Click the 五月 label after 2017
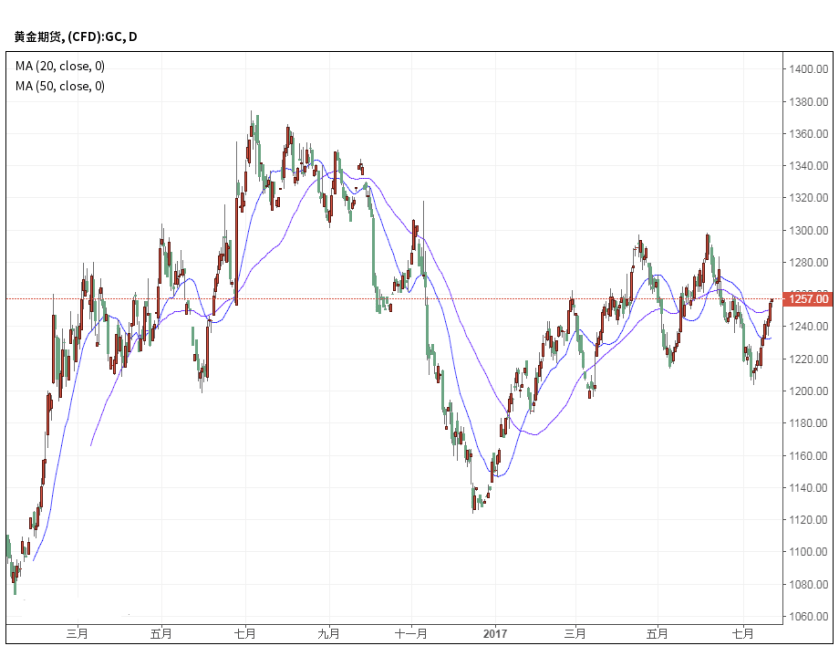The height and width of the screenshot is (646, 839). point(658,634)
